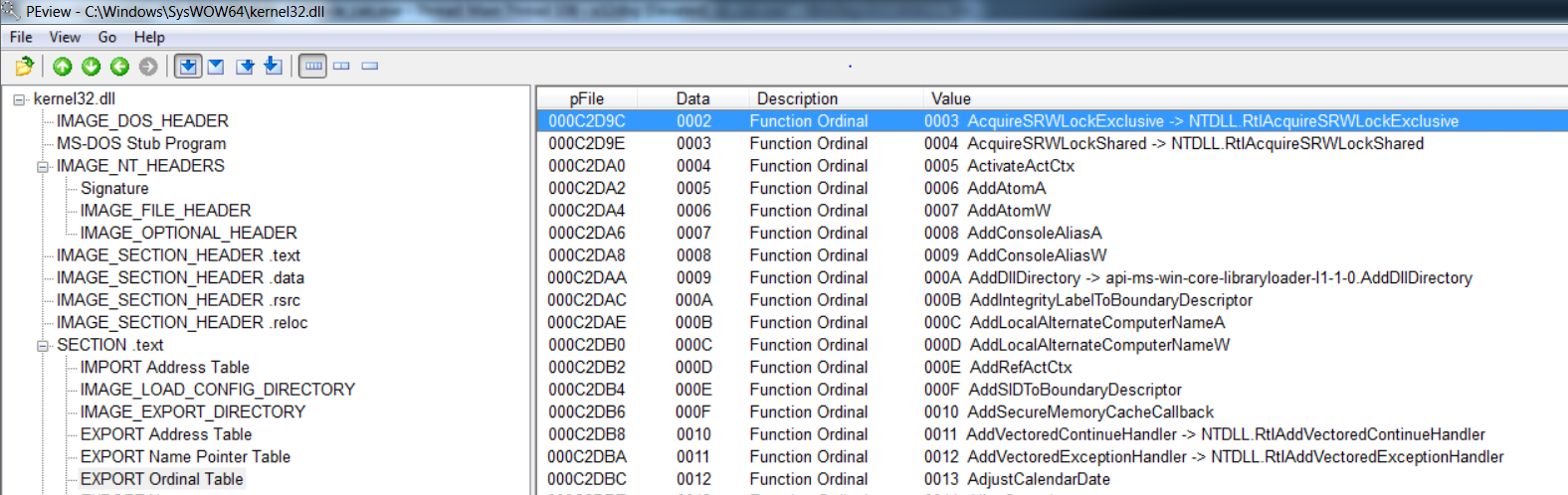Select IMAGE_SECTION_HEADER .reloc item

pyautogui.click(x=182, y=322)
